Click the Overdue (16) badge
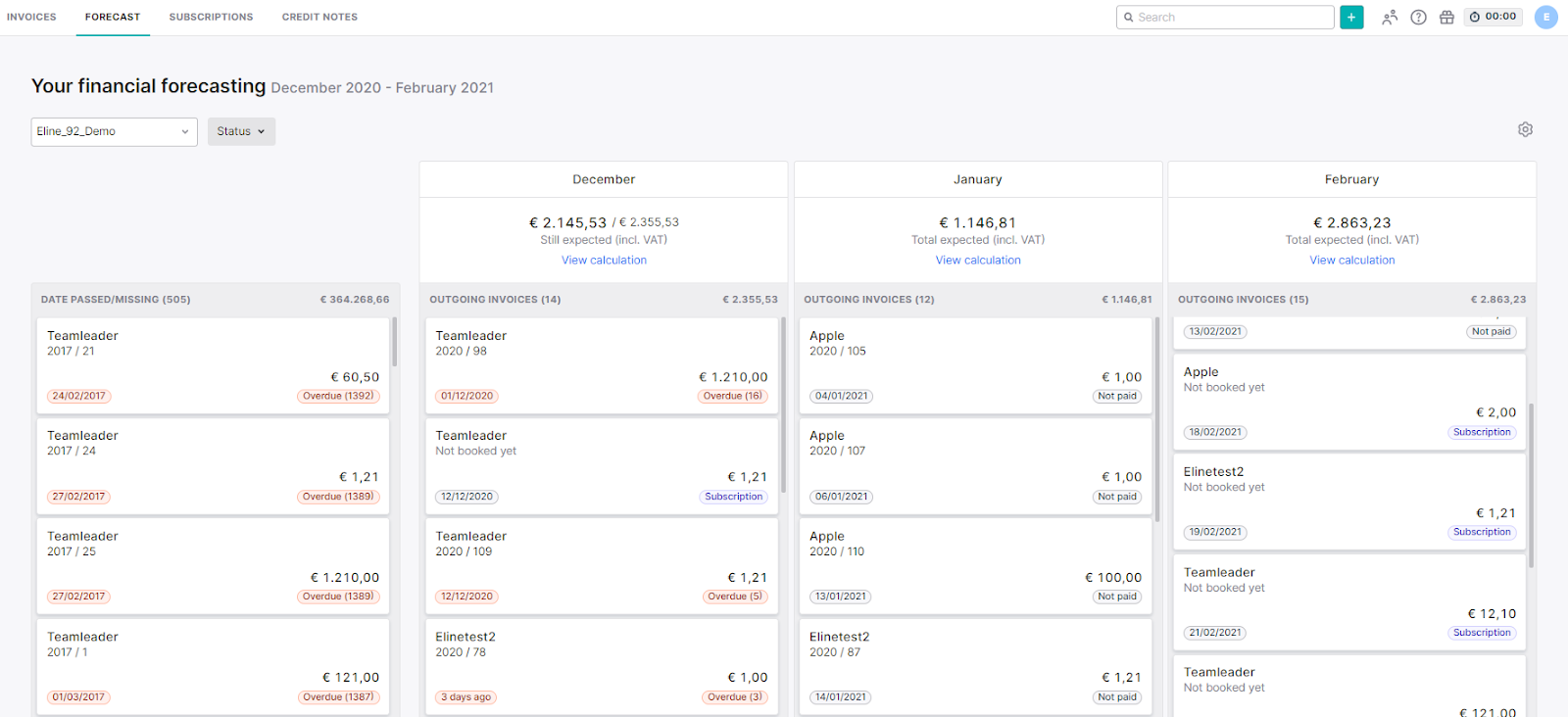Screen dimensions: 1568x717 [732, 397]
